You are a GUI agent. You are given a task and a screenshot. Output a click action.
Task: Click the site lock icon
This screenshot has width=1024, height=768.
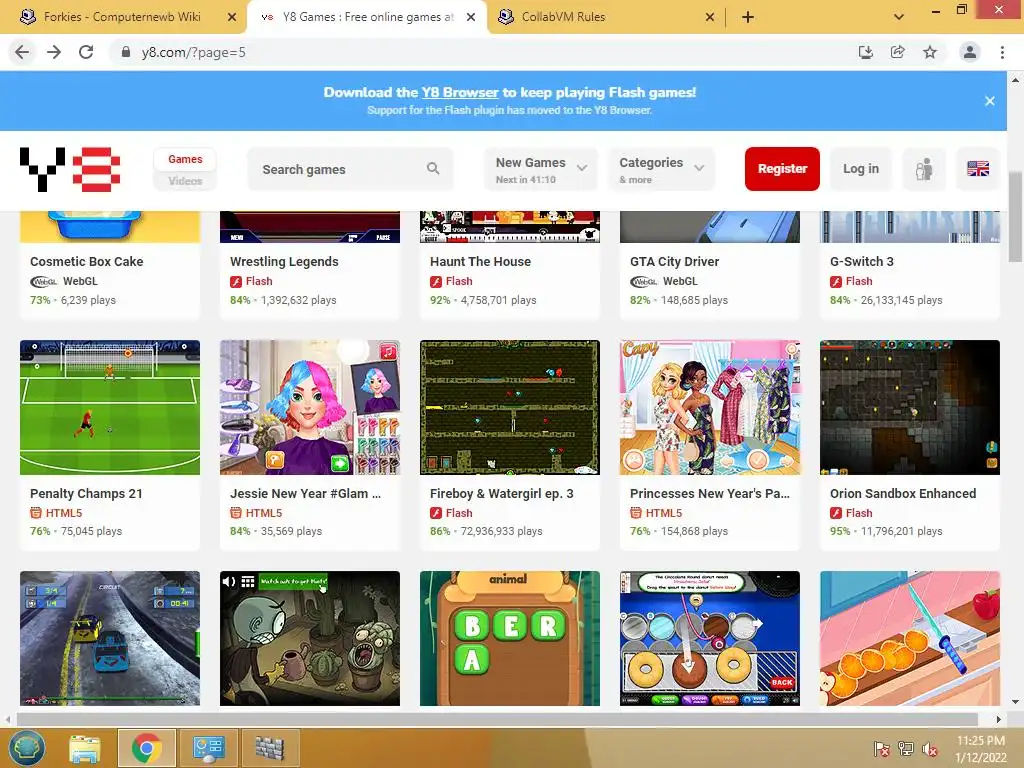[x=126, y=52]
